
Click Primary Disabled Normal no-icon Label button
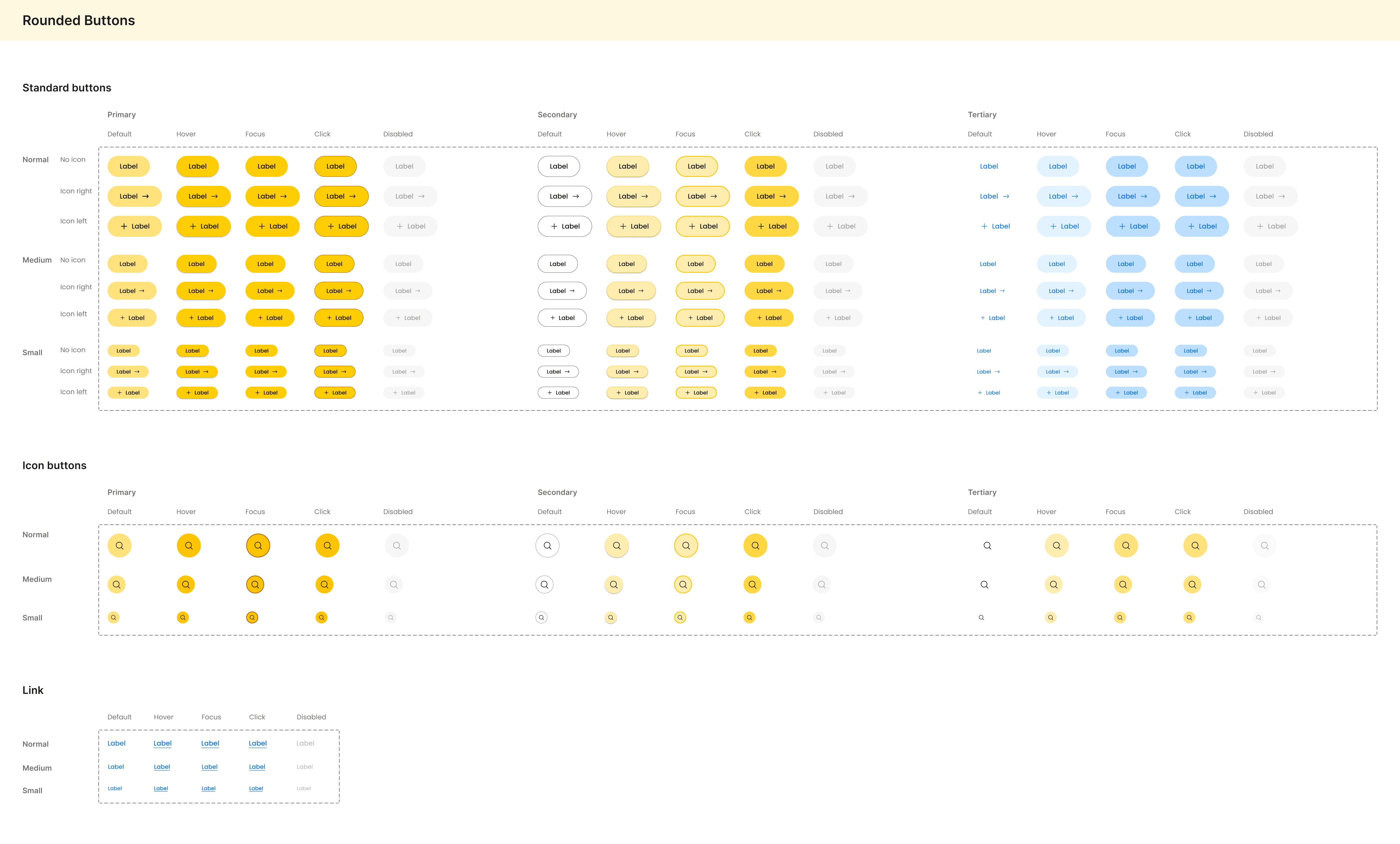point(404,166)
